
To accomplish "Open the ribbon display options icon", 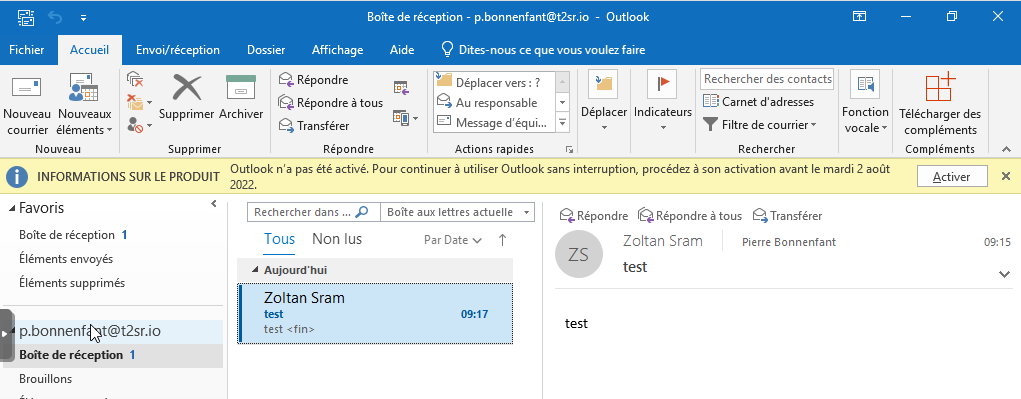I will pyautogui.click(x=860, y=17).
